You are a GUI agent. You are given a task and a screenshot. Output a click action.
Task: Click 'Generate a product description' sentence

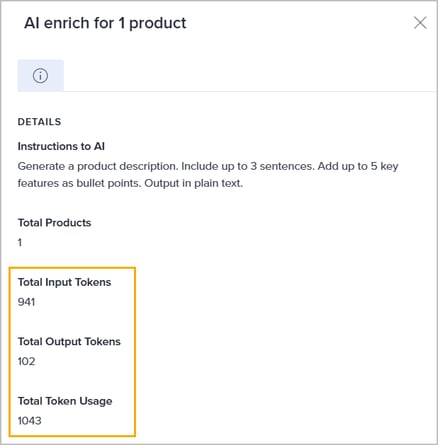point(98,166)
